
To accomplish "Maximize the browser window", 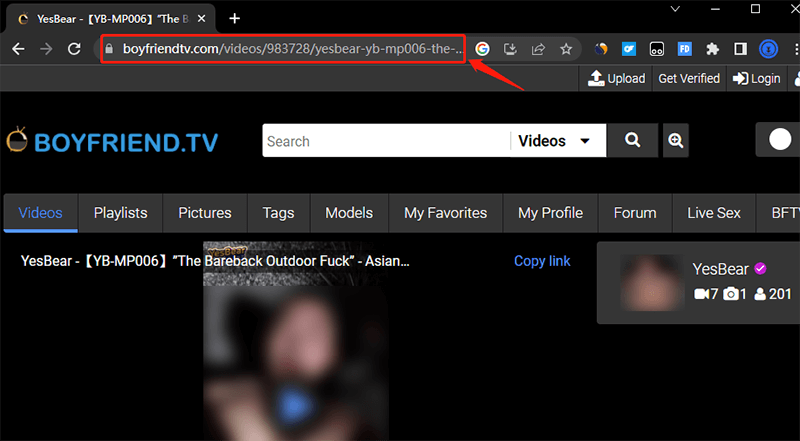I will pos(756,9).
